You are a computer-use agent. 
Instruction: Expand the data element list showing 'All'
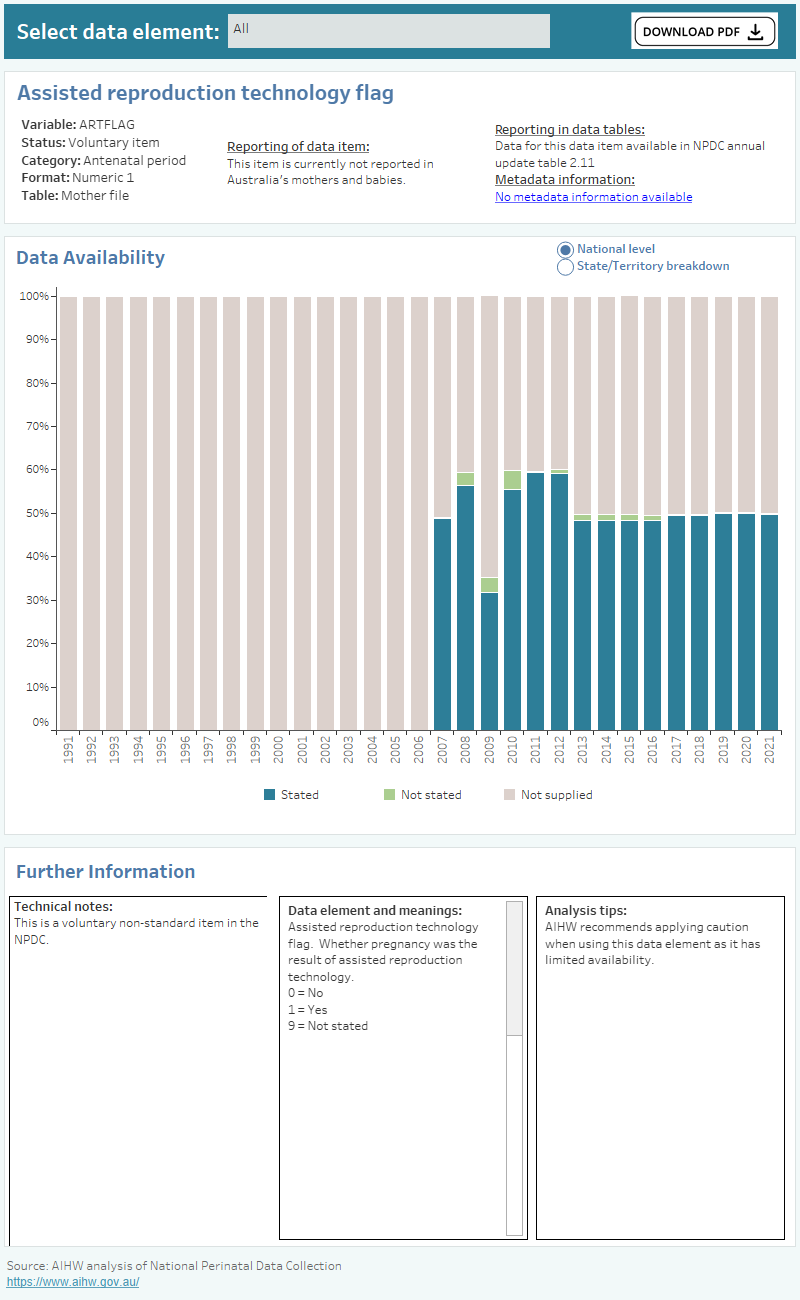tap(388, 31)
